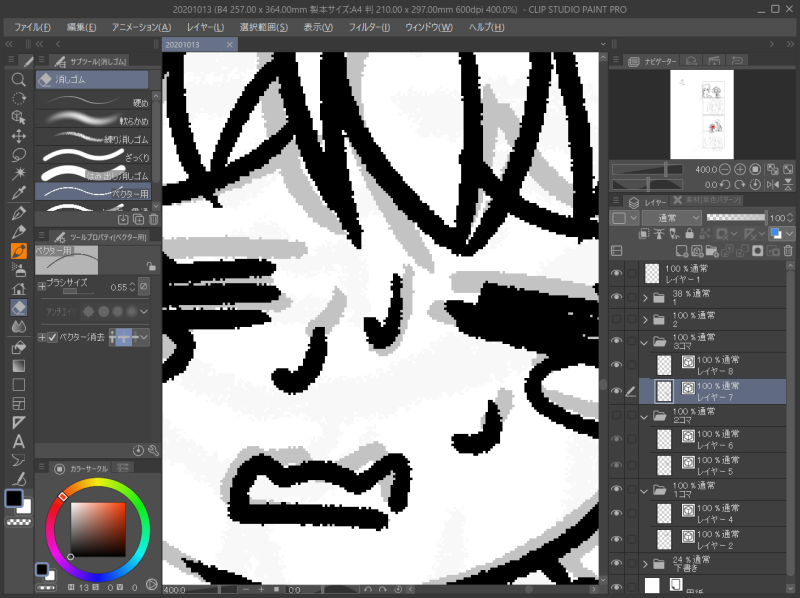This screenshot has width=800, height=598.
Task: Open レイヤー(L) menu
Action: tap(205, 27)
